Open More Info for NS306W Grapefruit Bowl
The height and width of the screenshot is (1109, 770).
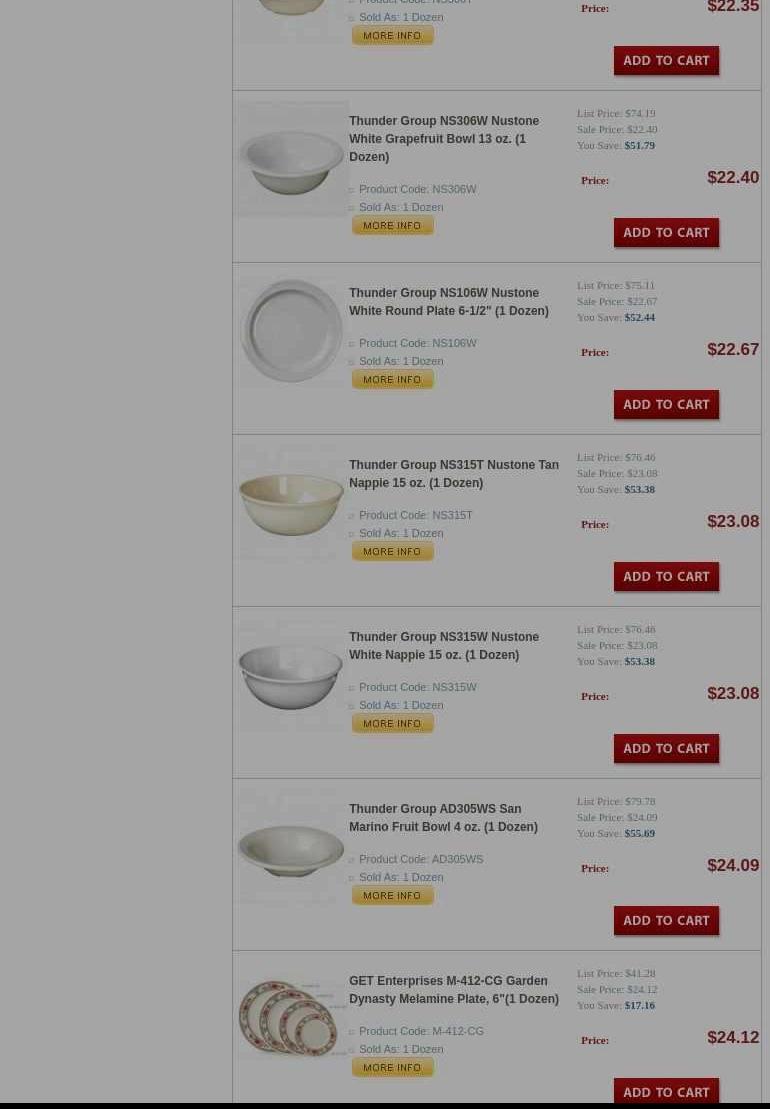[392, 226]
